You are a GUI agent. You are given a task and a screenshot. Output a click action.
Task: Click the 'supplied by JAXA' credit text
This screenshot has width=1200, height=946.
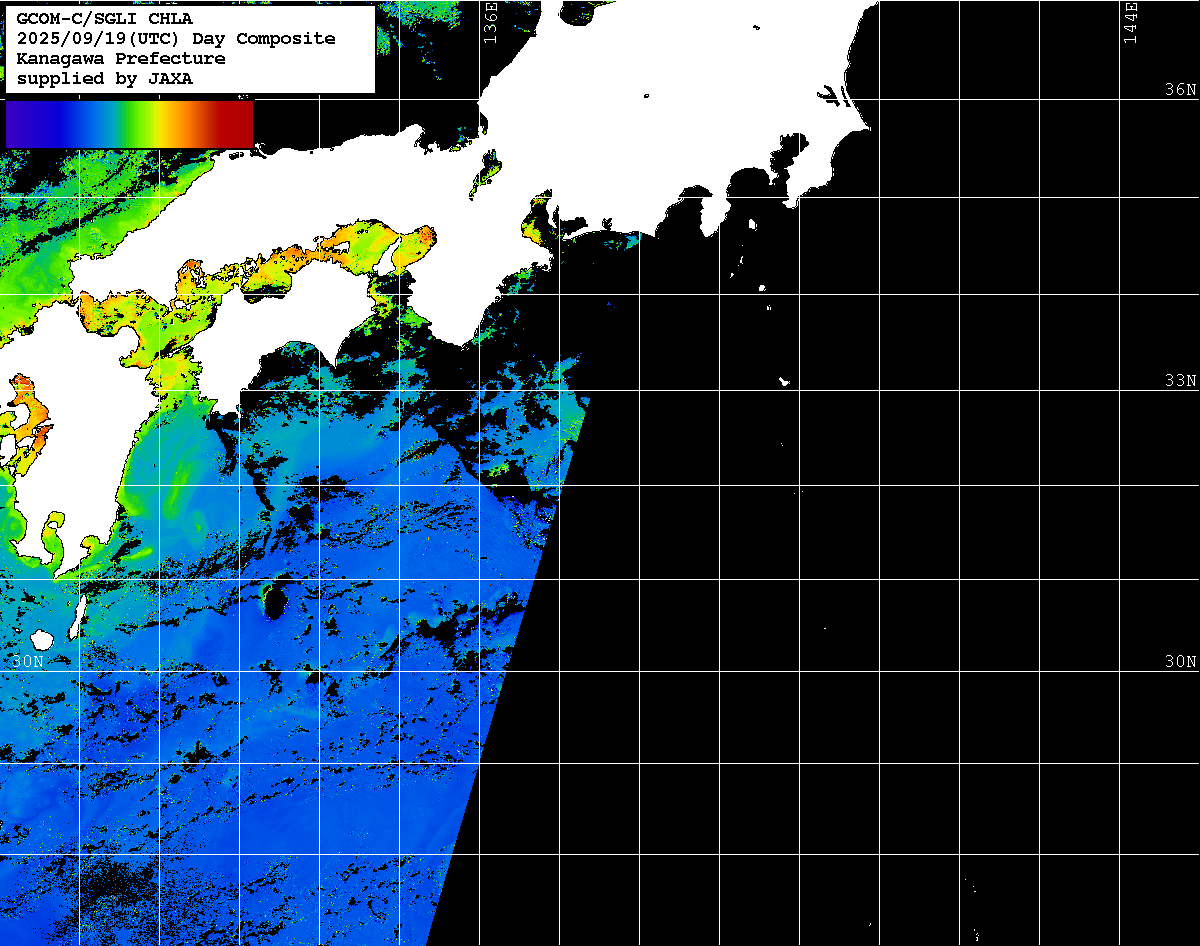point(105,79)
